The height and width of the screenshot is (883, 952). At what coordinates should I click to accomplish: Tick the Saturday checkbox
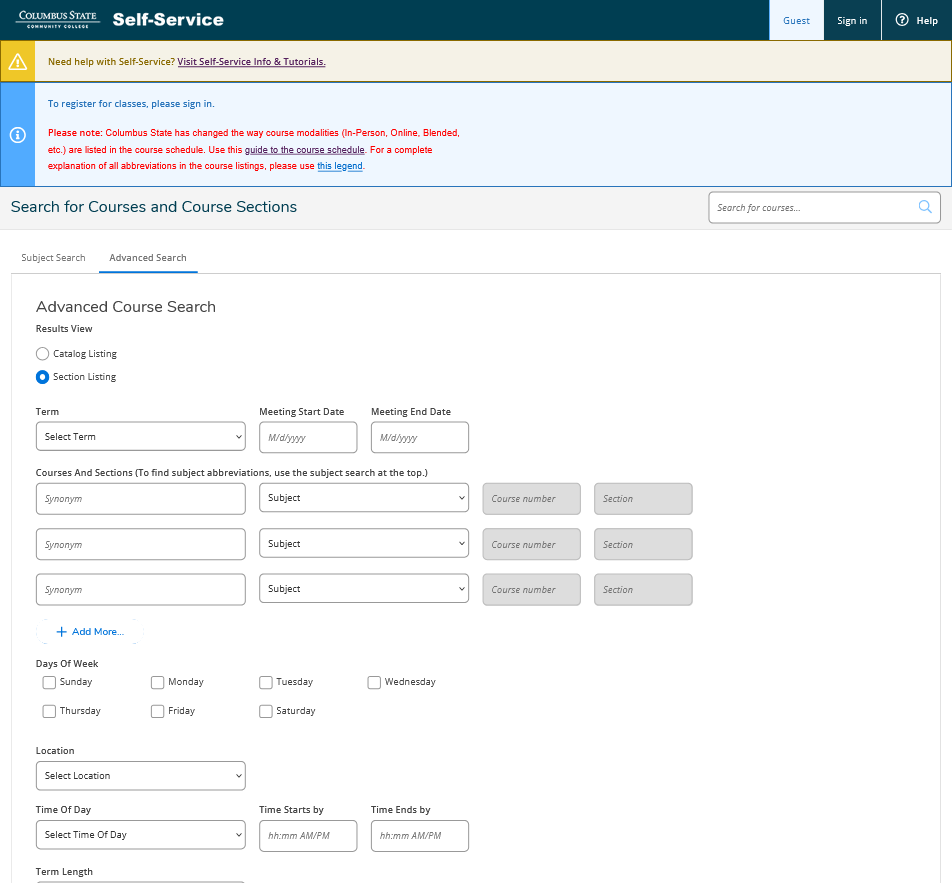click(266, 711)
